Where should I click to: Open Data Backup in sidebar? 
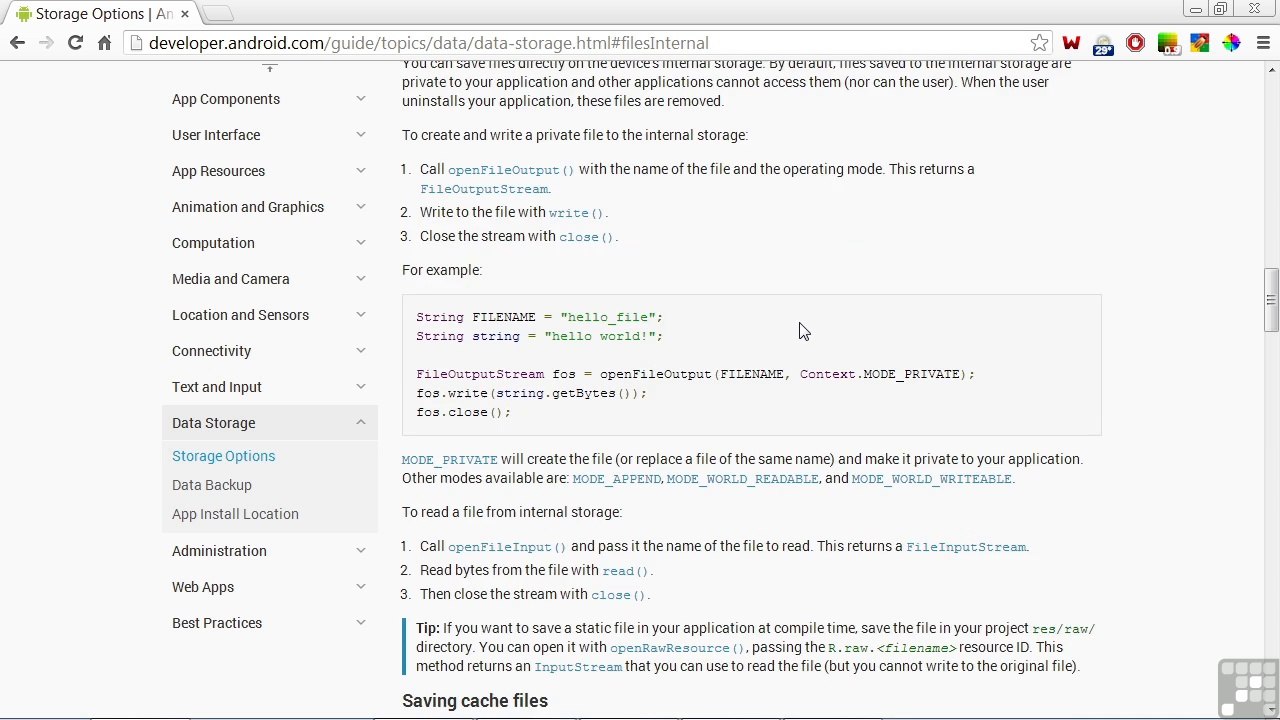[x=212, y=485]
